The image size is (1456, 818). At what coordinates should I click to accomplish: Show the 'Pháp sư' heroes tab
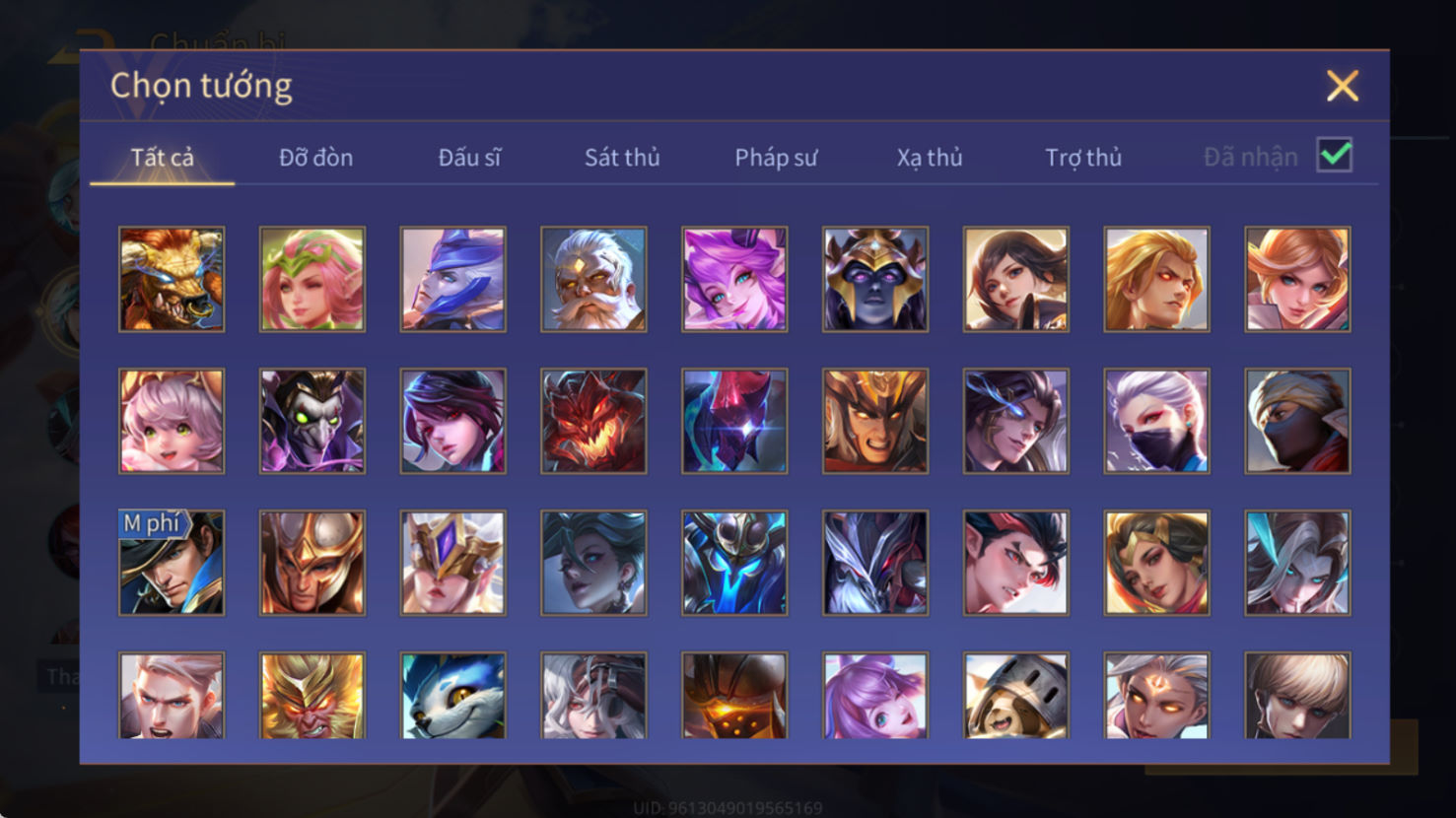776,158
